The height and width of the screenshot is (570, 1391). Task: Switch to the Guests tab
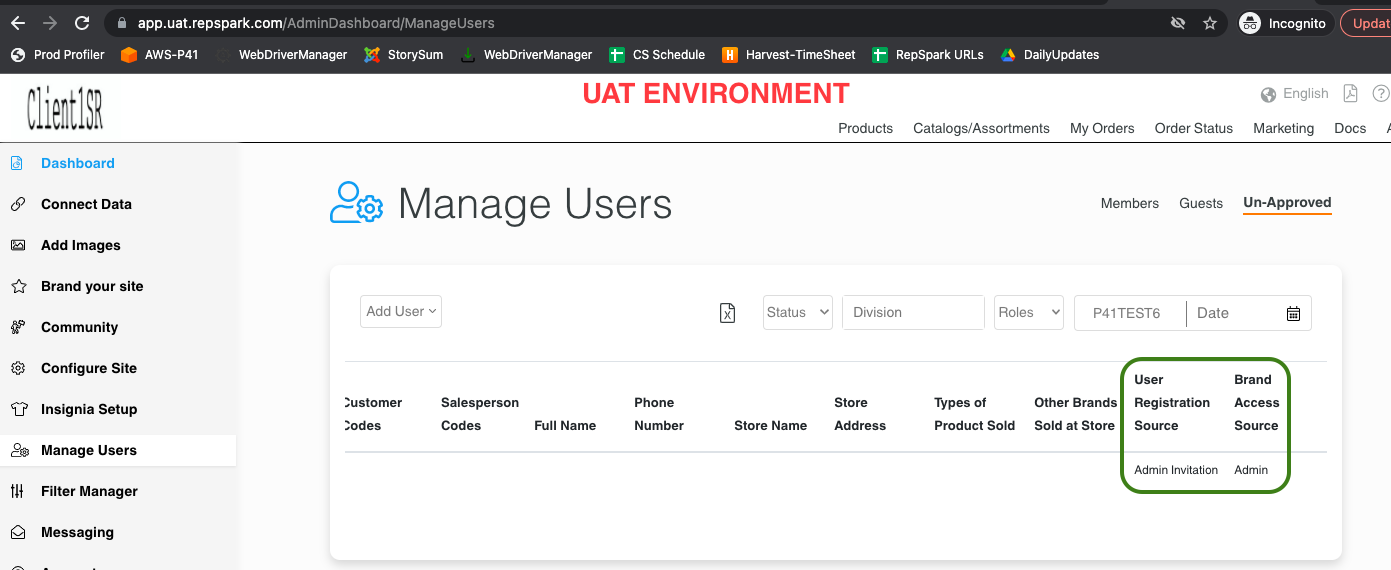click(x=1201, y=203)
